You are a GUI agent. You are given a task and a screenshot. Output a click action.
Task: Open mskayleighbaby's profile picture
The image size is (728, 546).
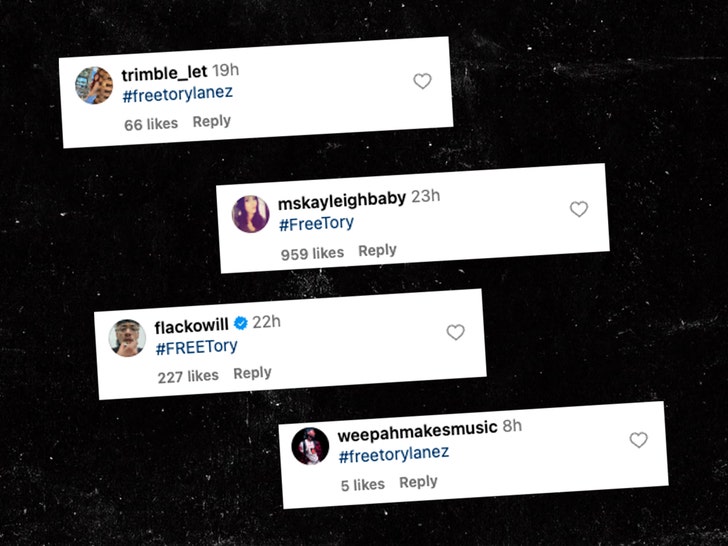[250, 214]
